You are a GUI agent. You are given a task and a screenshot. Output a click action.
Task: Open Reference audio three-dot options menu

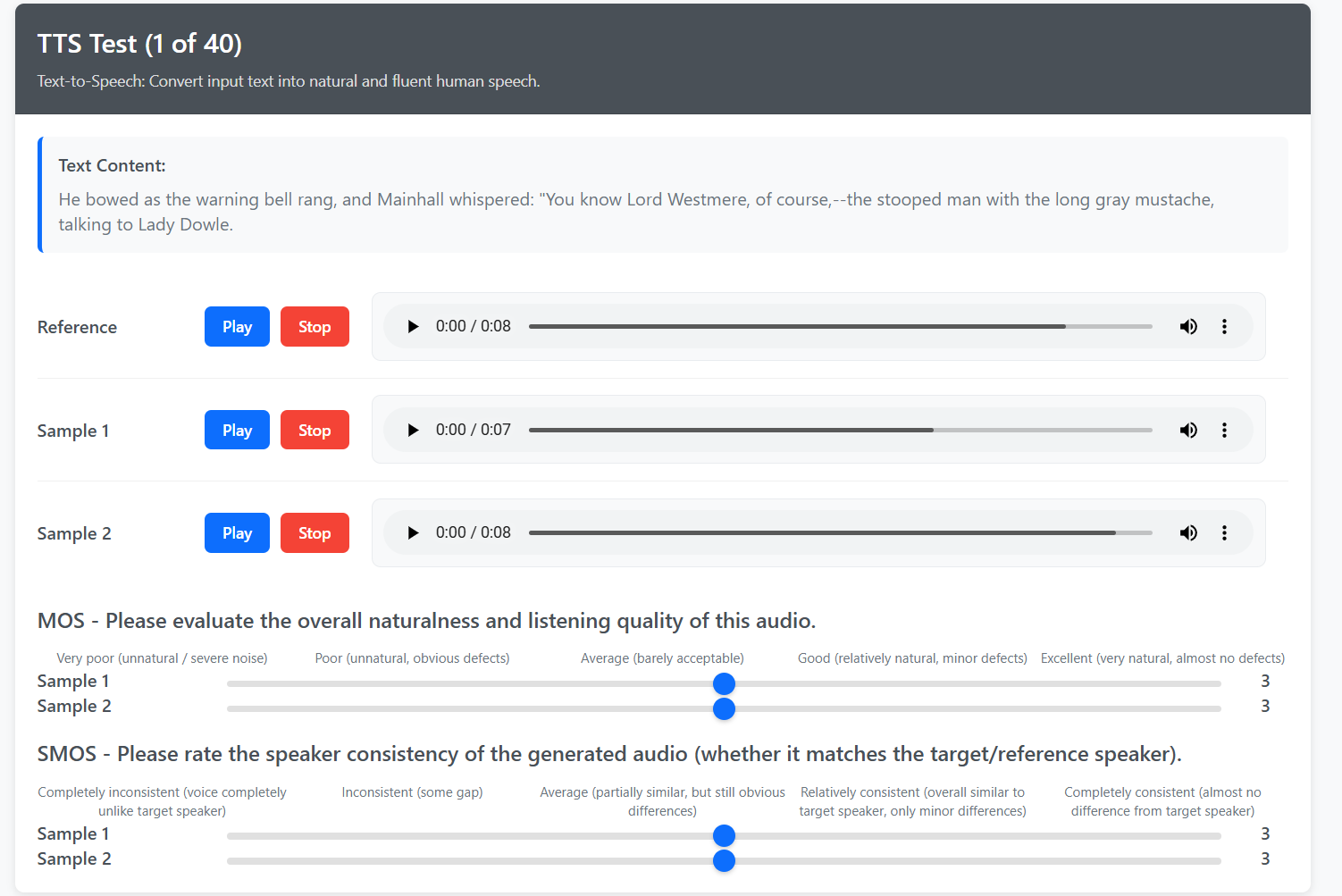[x=1224, y=327]
